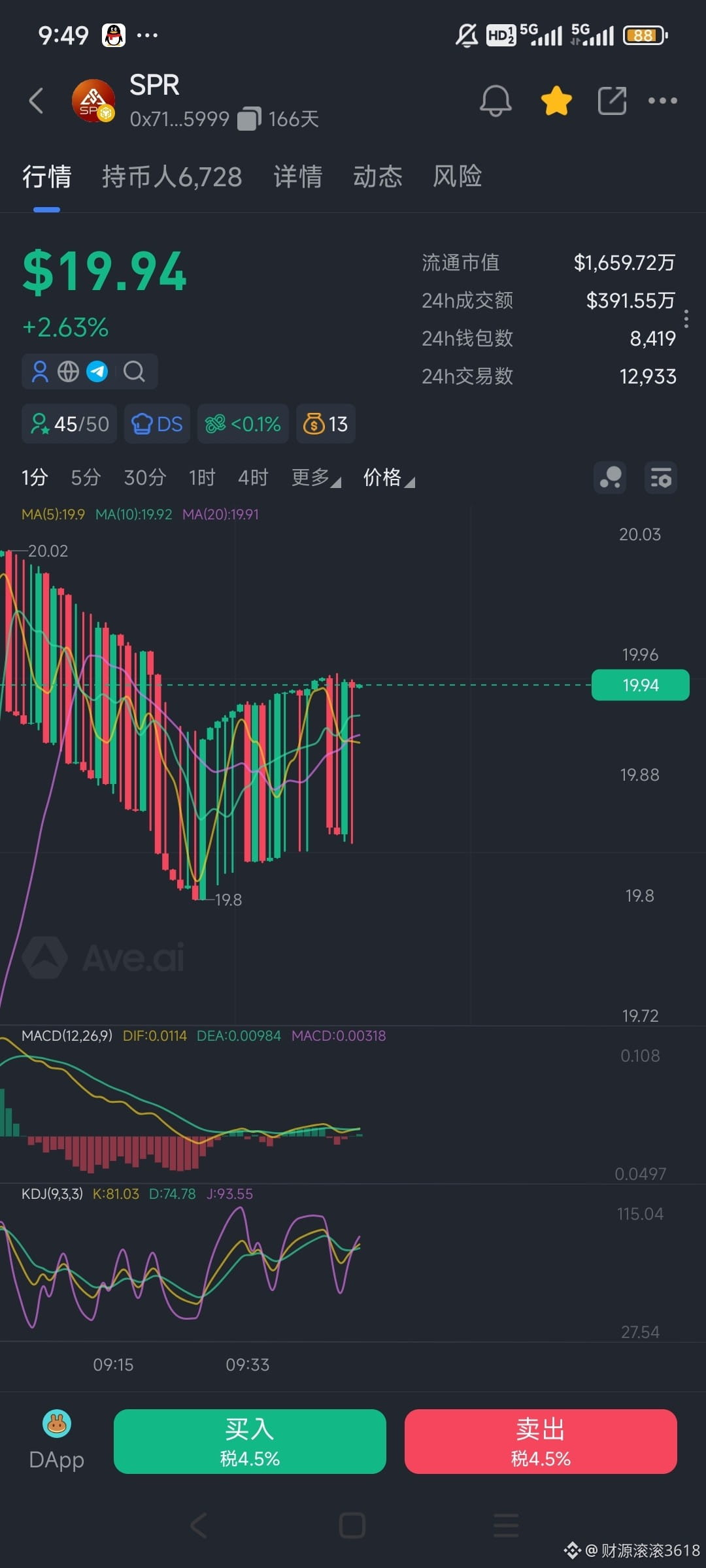Select the 1分 timeframe

coord(35,478)
